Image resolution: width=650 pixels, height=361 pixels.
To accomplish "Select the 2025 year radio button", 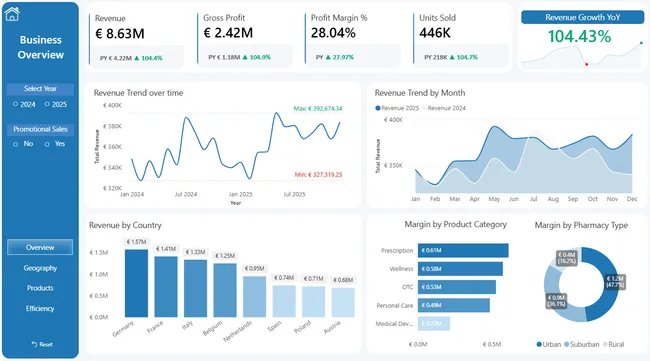I will pos(47,104).
